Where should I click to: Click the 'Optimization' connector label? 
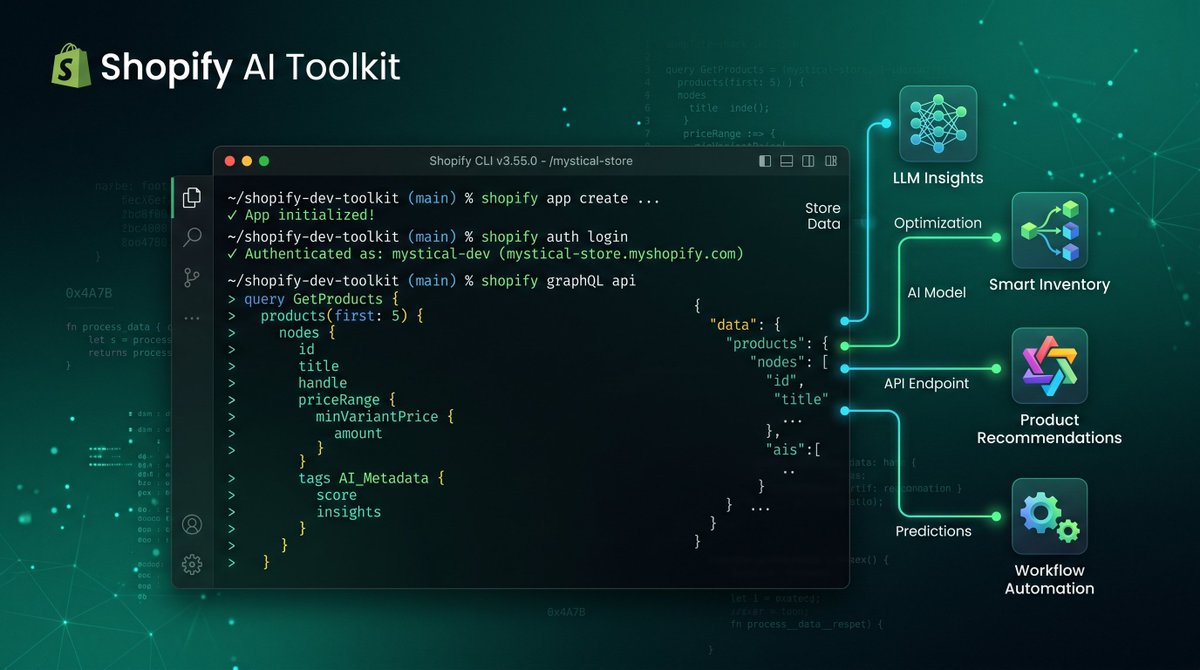(x=937, y=223)
